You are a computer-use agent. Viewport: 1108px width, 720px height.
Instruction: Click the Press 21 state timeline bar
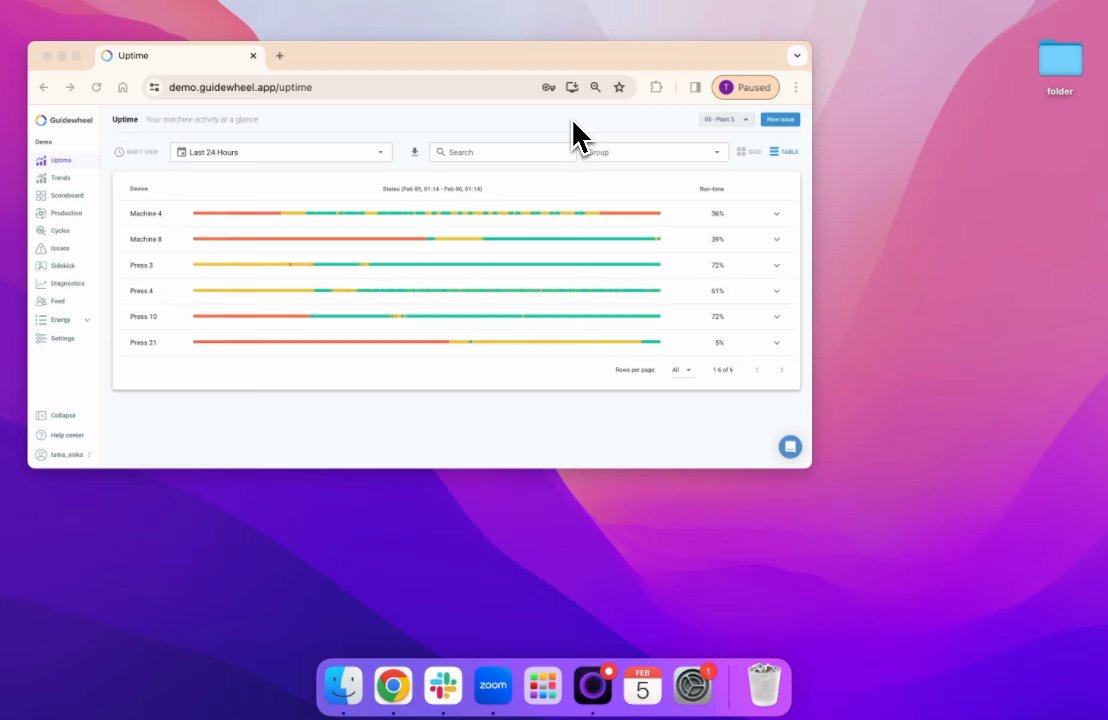(427, 342)
